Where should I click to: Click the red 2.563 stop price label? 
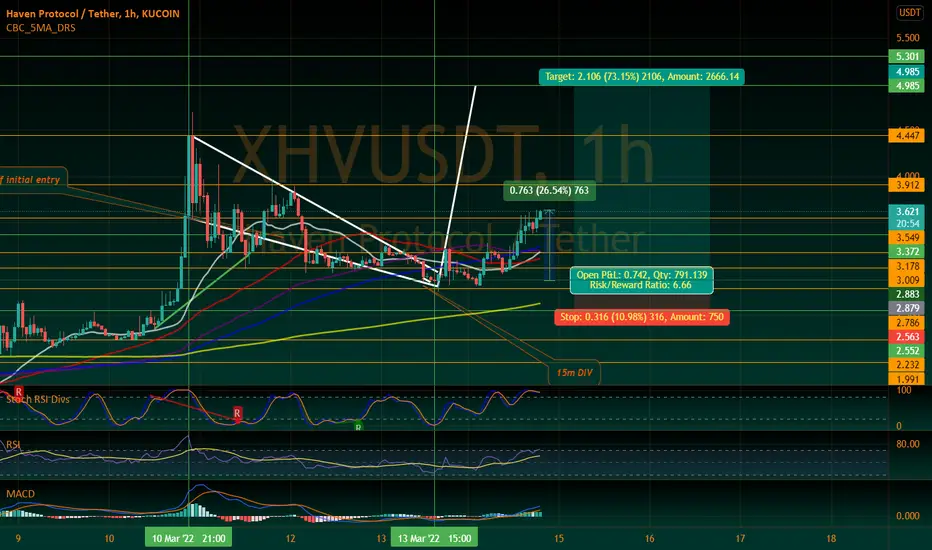coord(907,337)
